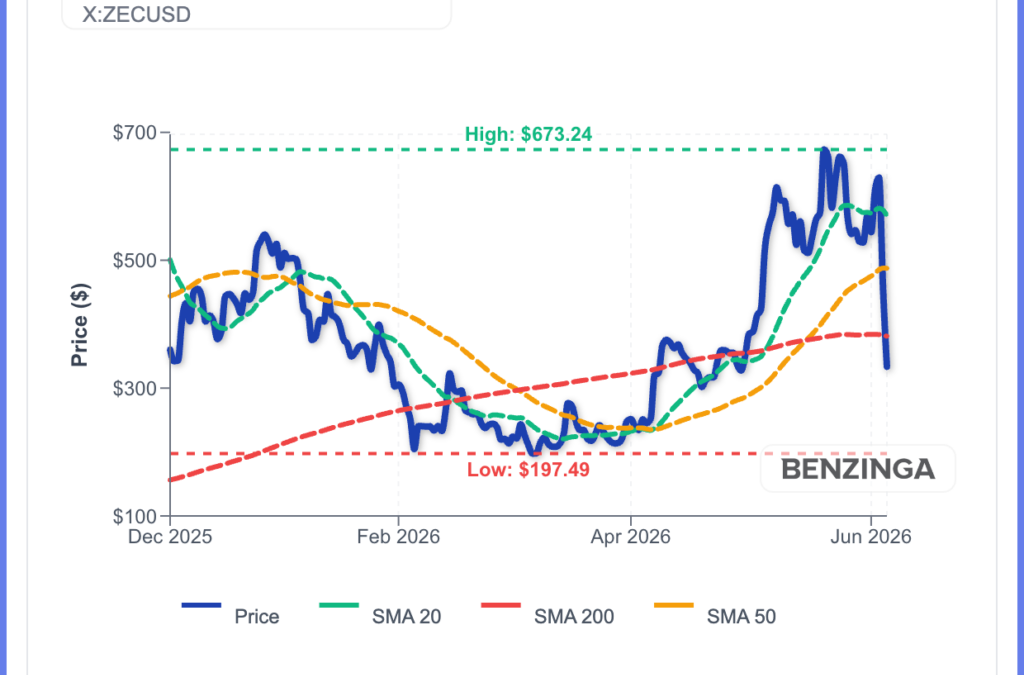The height and width of the screenshot is (675, 1024).
Task: Click the $500 y-axis tick label
Action: [135, 260]
